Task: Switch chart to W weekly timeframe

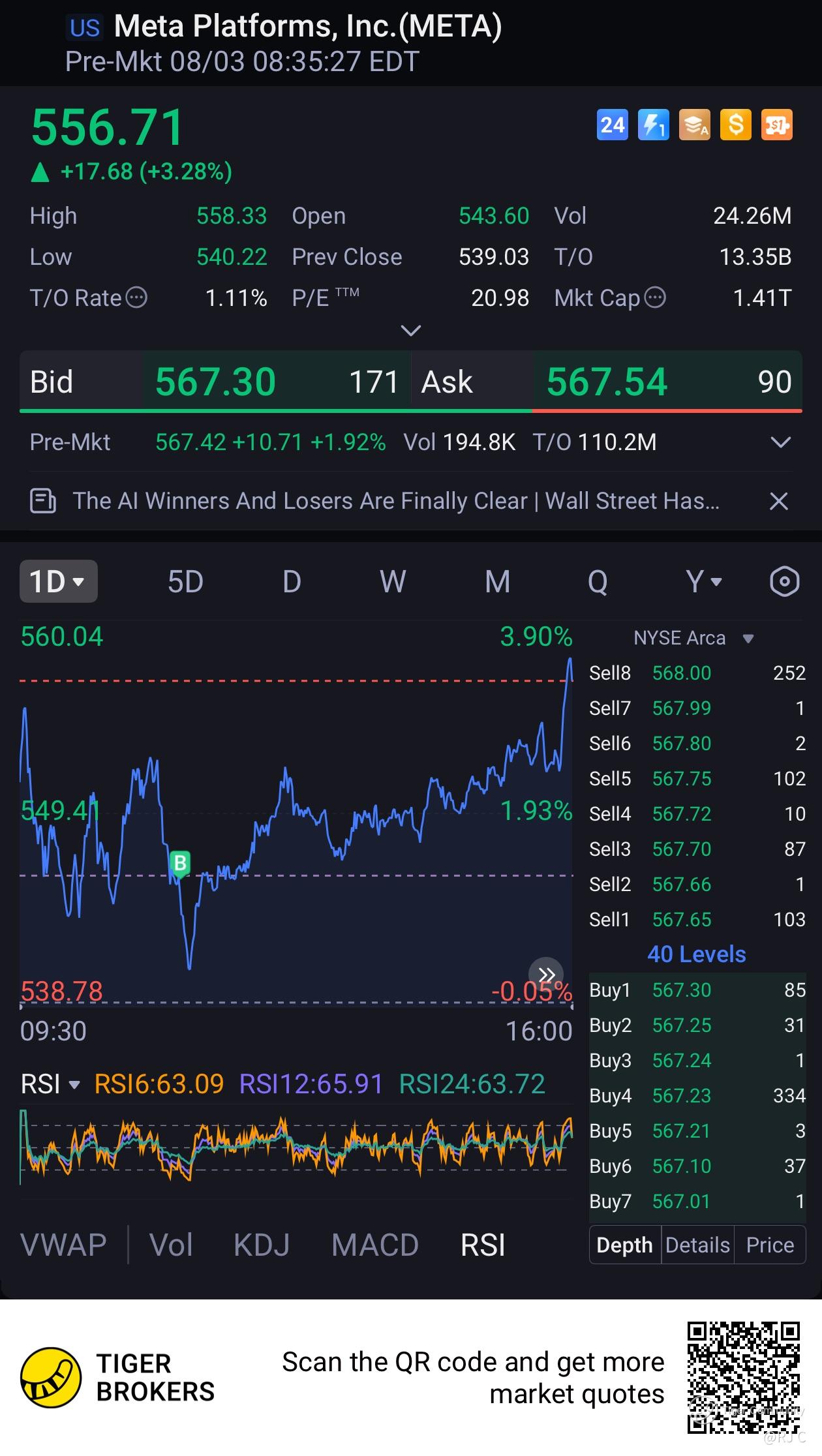Action: [393, 581]
